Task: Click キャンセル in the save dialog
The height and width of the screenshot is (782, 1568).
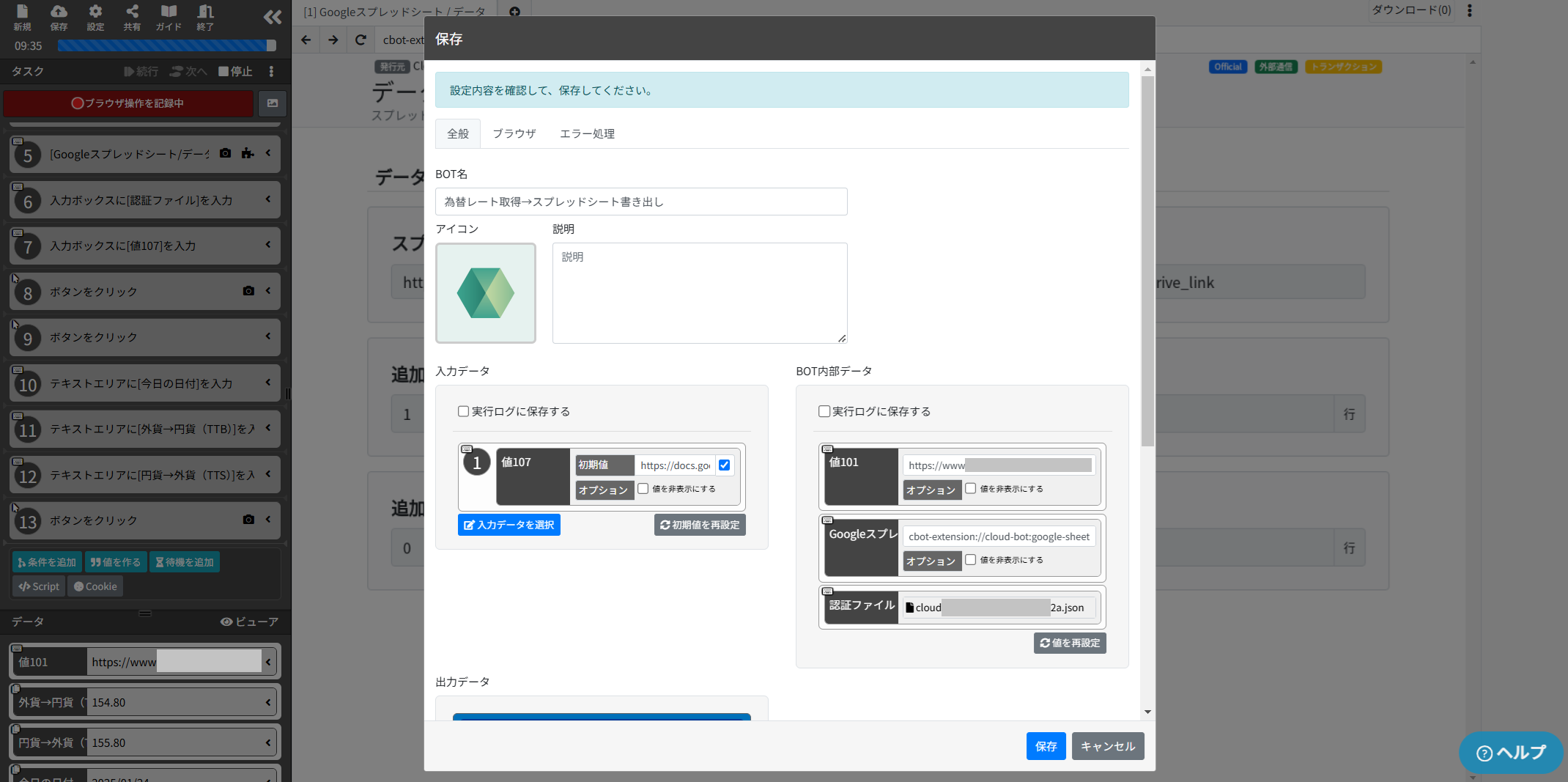Action: 1107,746
